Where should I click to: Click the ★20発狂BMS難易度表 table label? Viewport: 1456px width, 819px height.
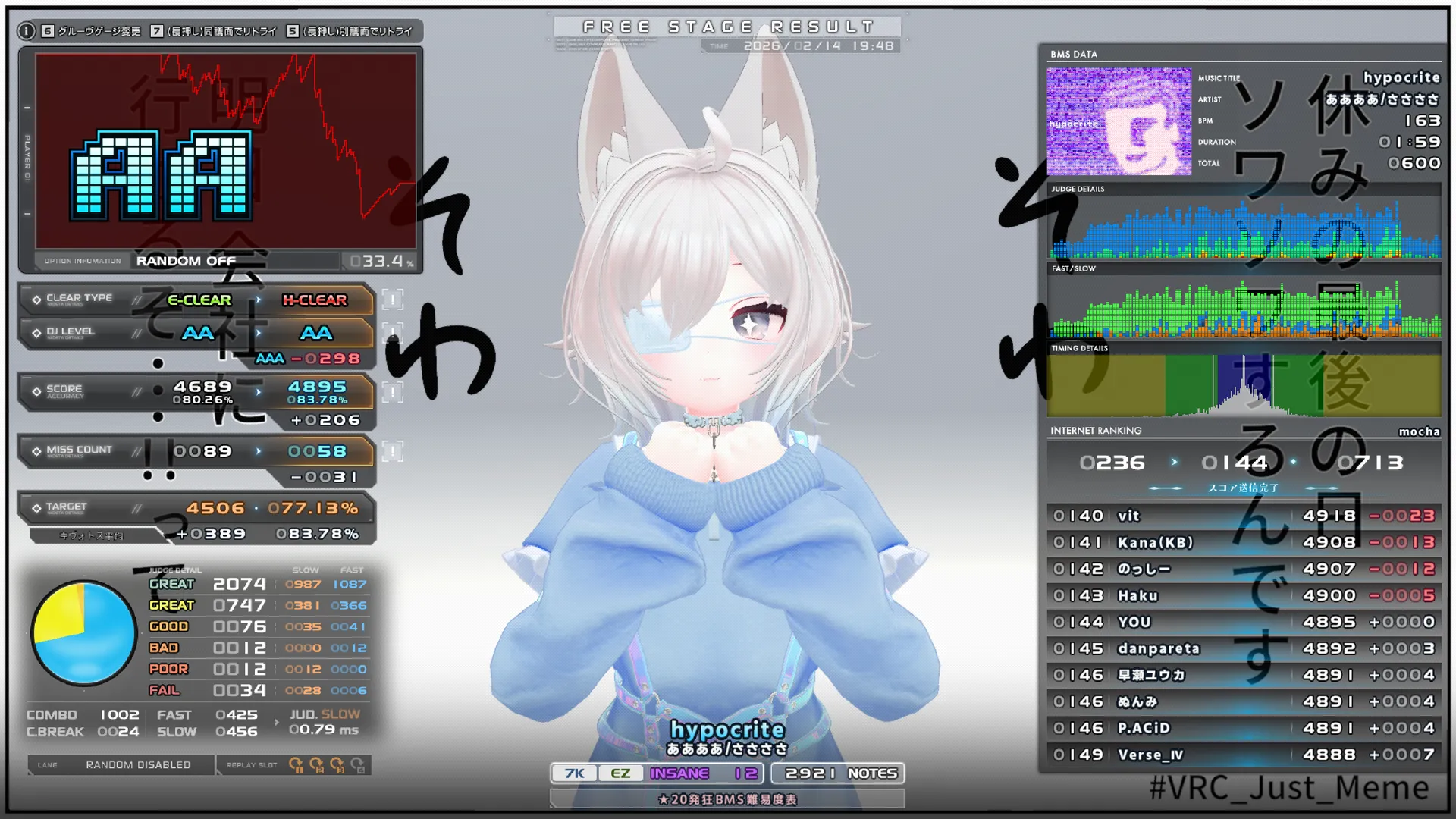click(x=727, y=799)
